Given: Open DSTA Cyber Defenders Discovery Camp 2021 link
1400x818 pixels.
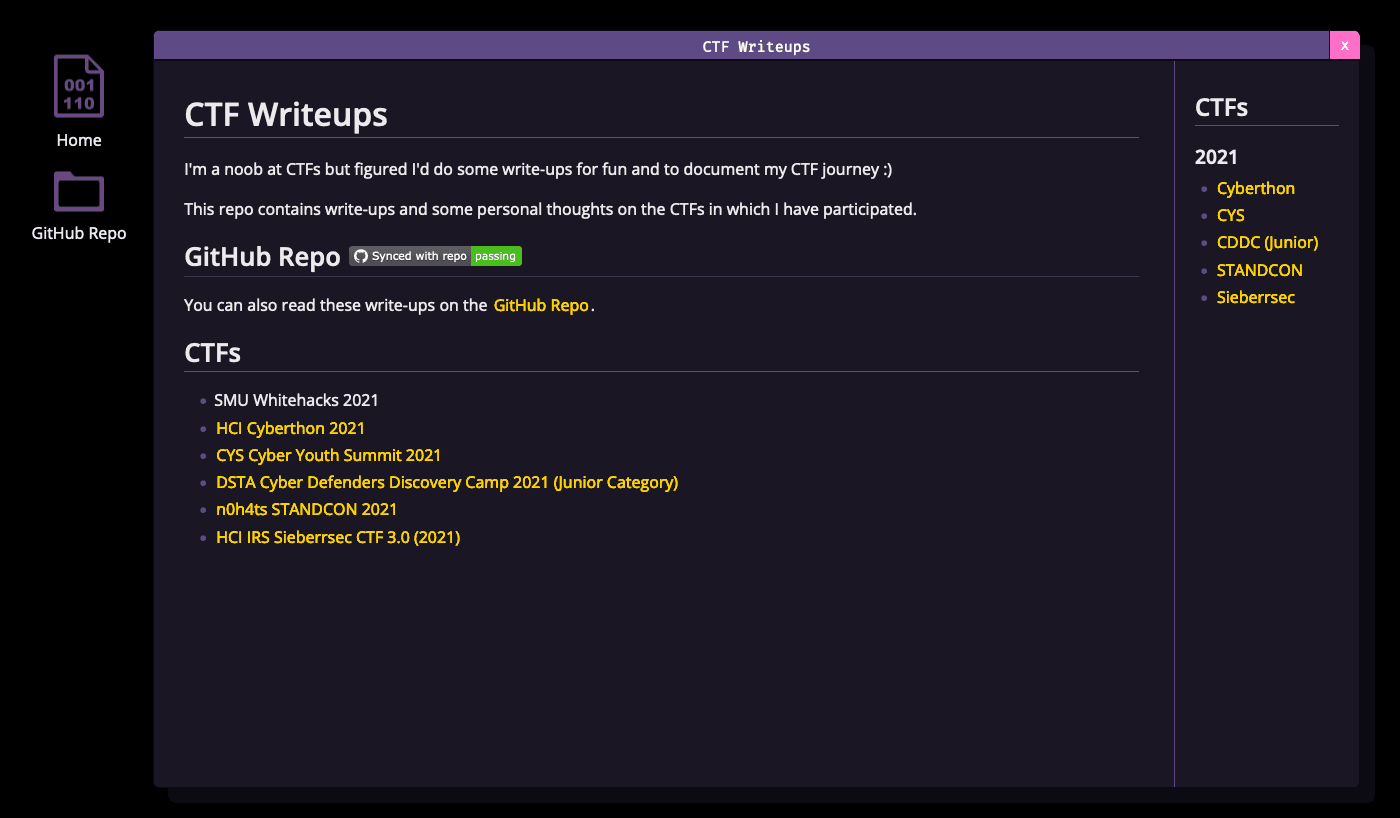Looking at the screenshot, I should 447,482.
